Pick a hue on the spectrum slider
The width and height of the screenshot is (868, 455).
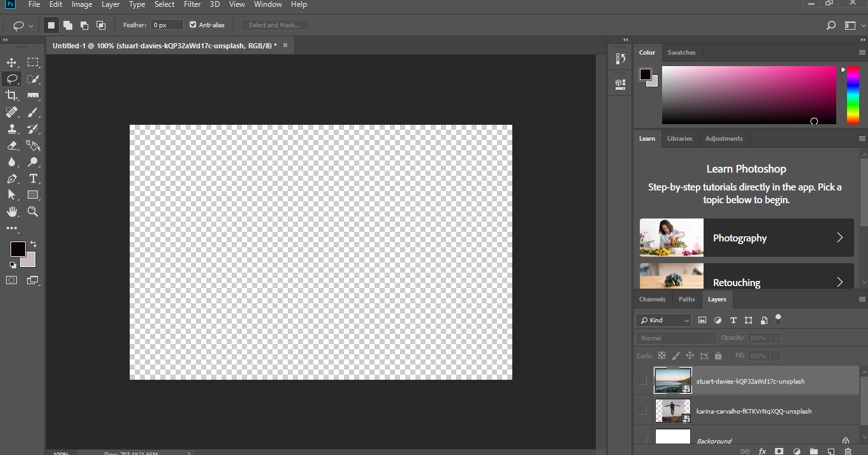pyautogui.click(x=853, y=95)
